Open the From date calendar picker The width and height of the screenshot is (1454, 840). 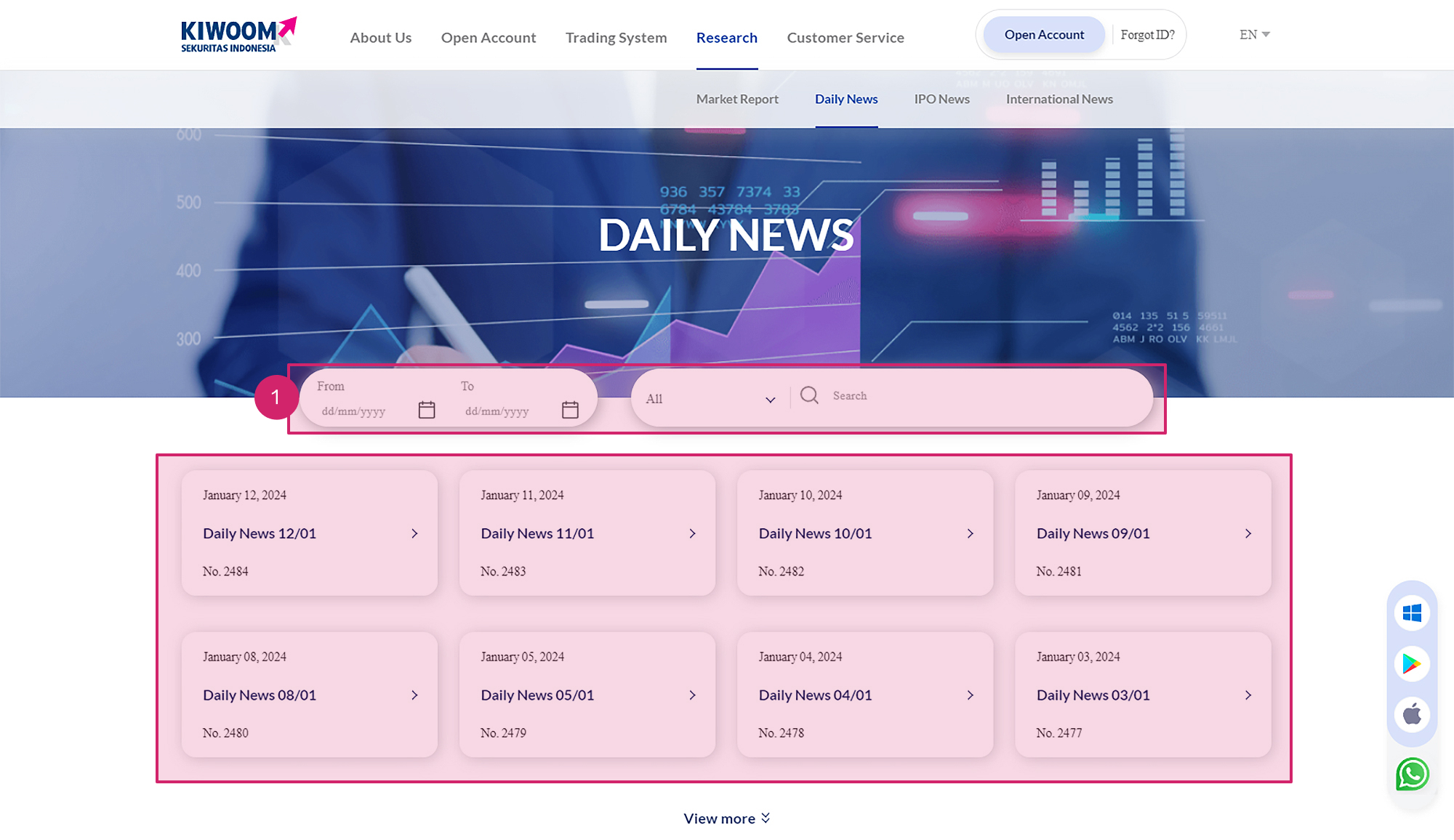point(427,409)
